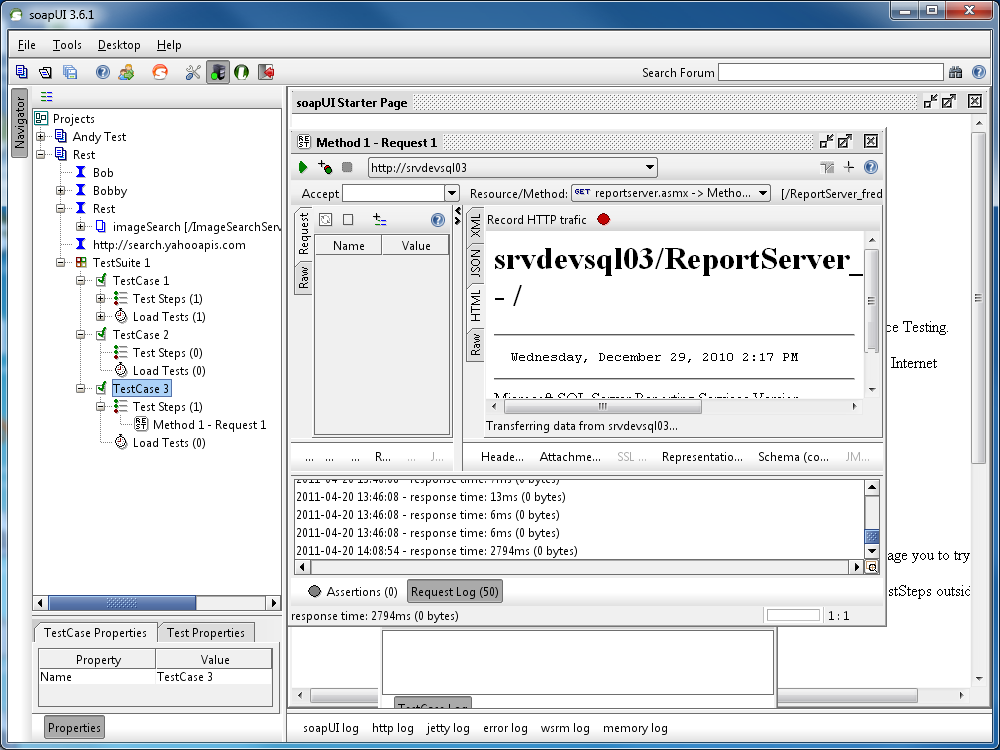Screen dimensions: 1000x750
Task: Click the binoculars Search Forum icon
Action: click(x=956, y=72)
